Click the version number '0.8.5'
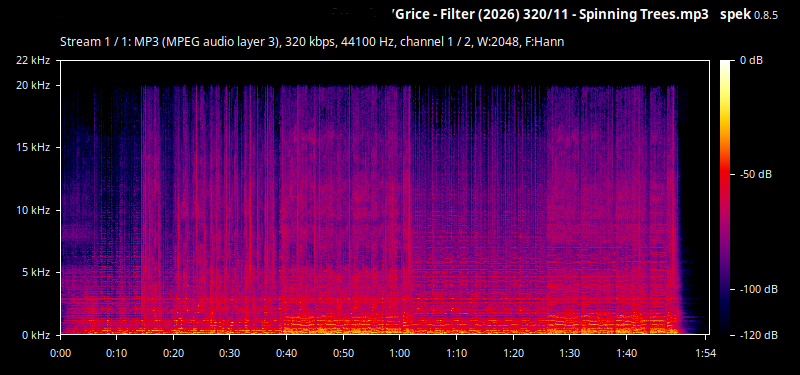The image size is (800, 375). [766, 16]
